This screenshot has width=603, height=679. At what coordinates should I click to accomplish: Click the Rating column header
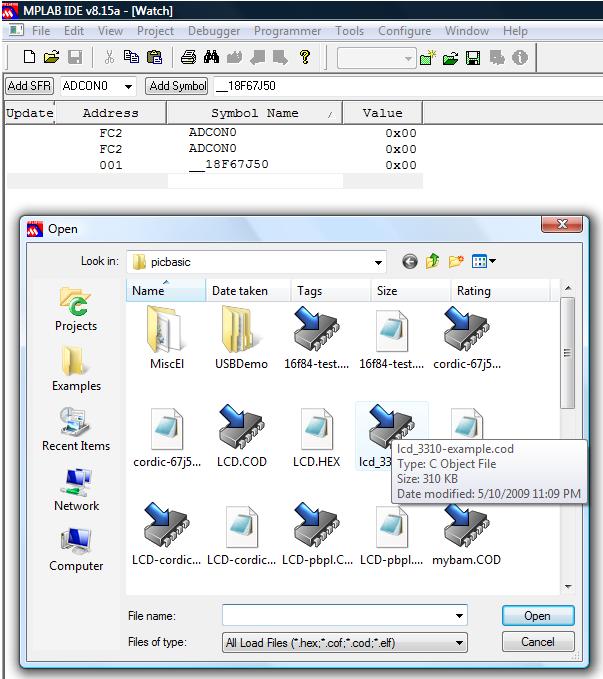click(x=499, y=291)
